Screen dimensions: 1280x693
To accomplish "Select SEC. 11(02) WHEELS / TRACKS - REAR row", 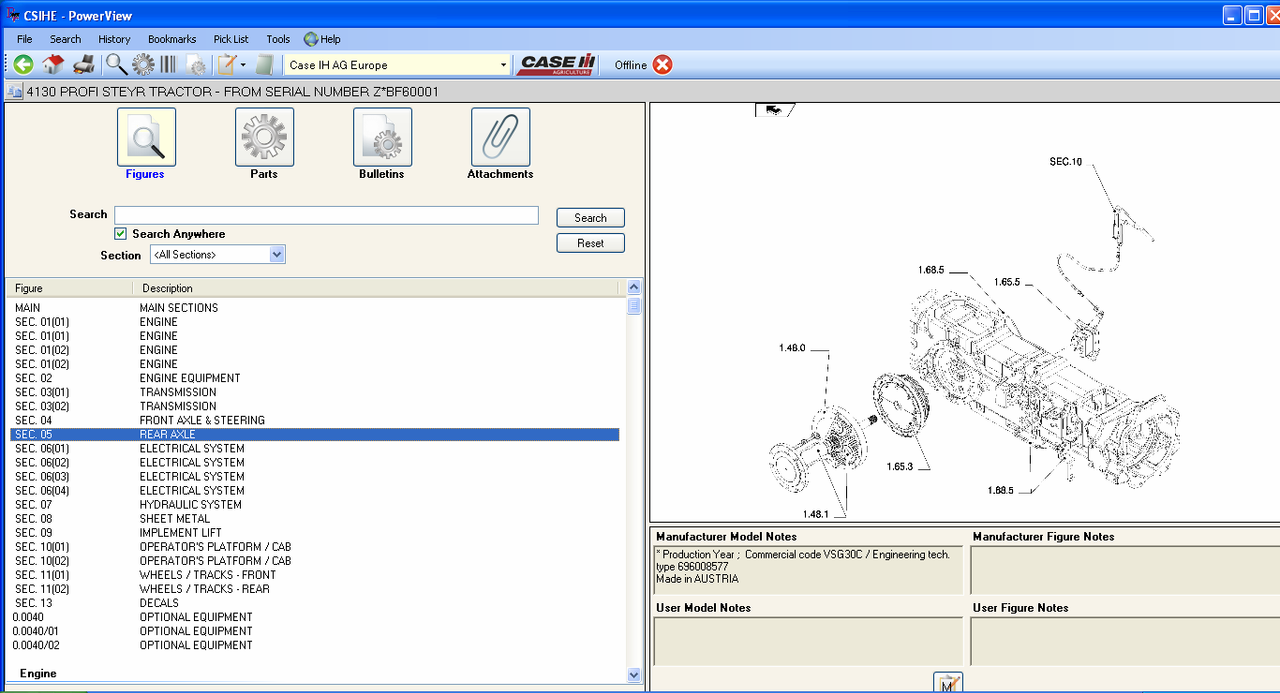I will click(315, 588).
